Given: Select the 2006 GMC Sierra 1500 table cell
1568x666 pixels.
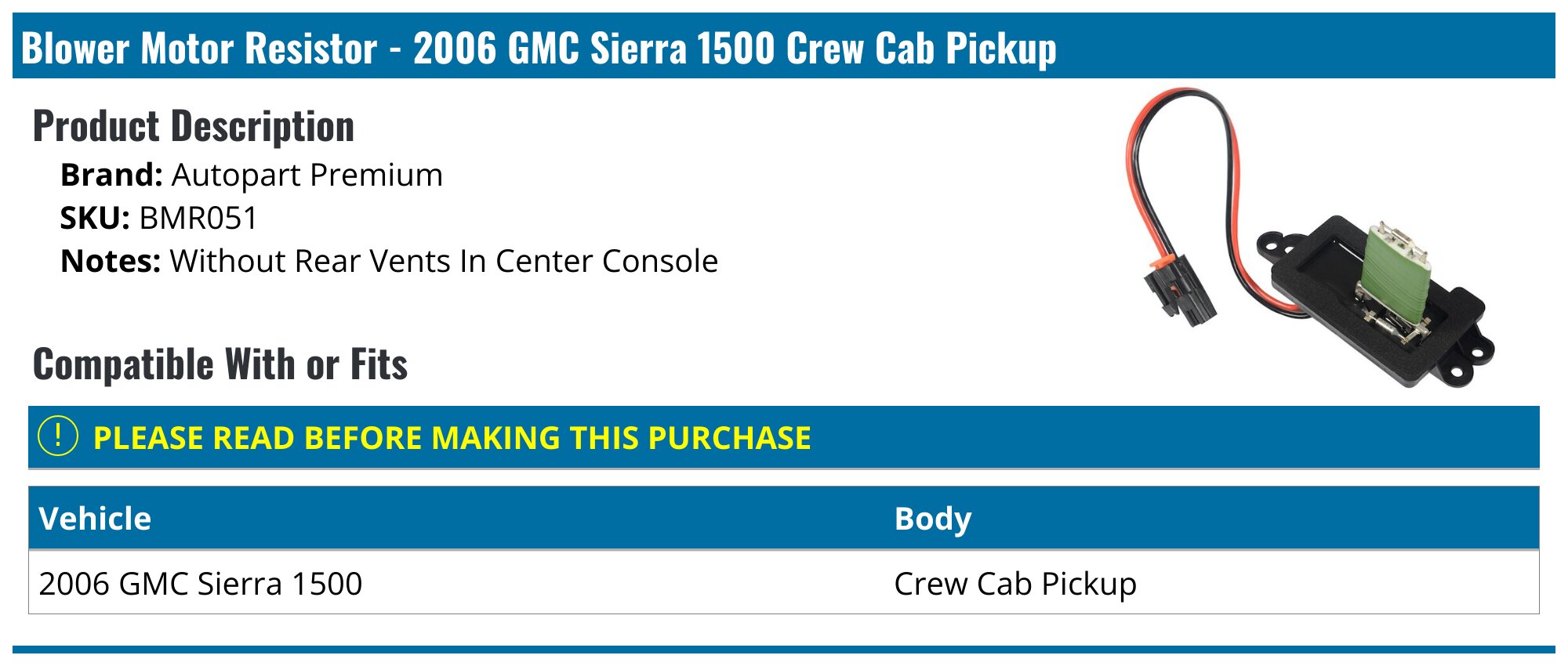Looking at the screenshot, I should click(x=201, y=584).
